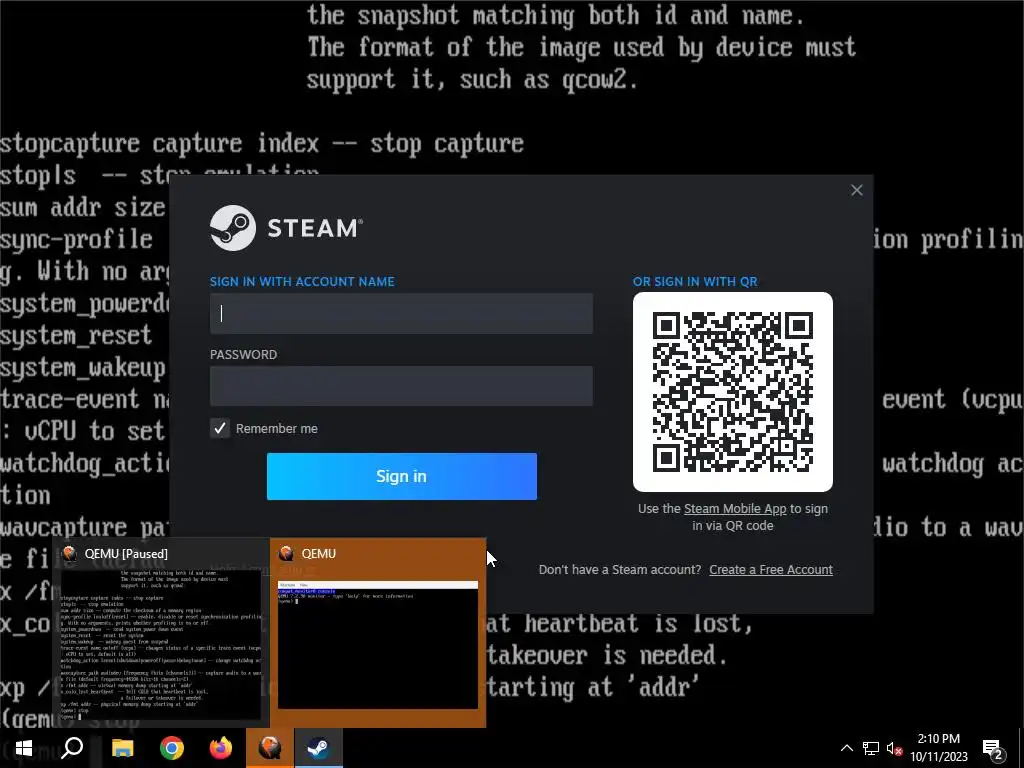Open File Explorer from the taskbar
The image size is (1024, 768).
tap(122, 748)
